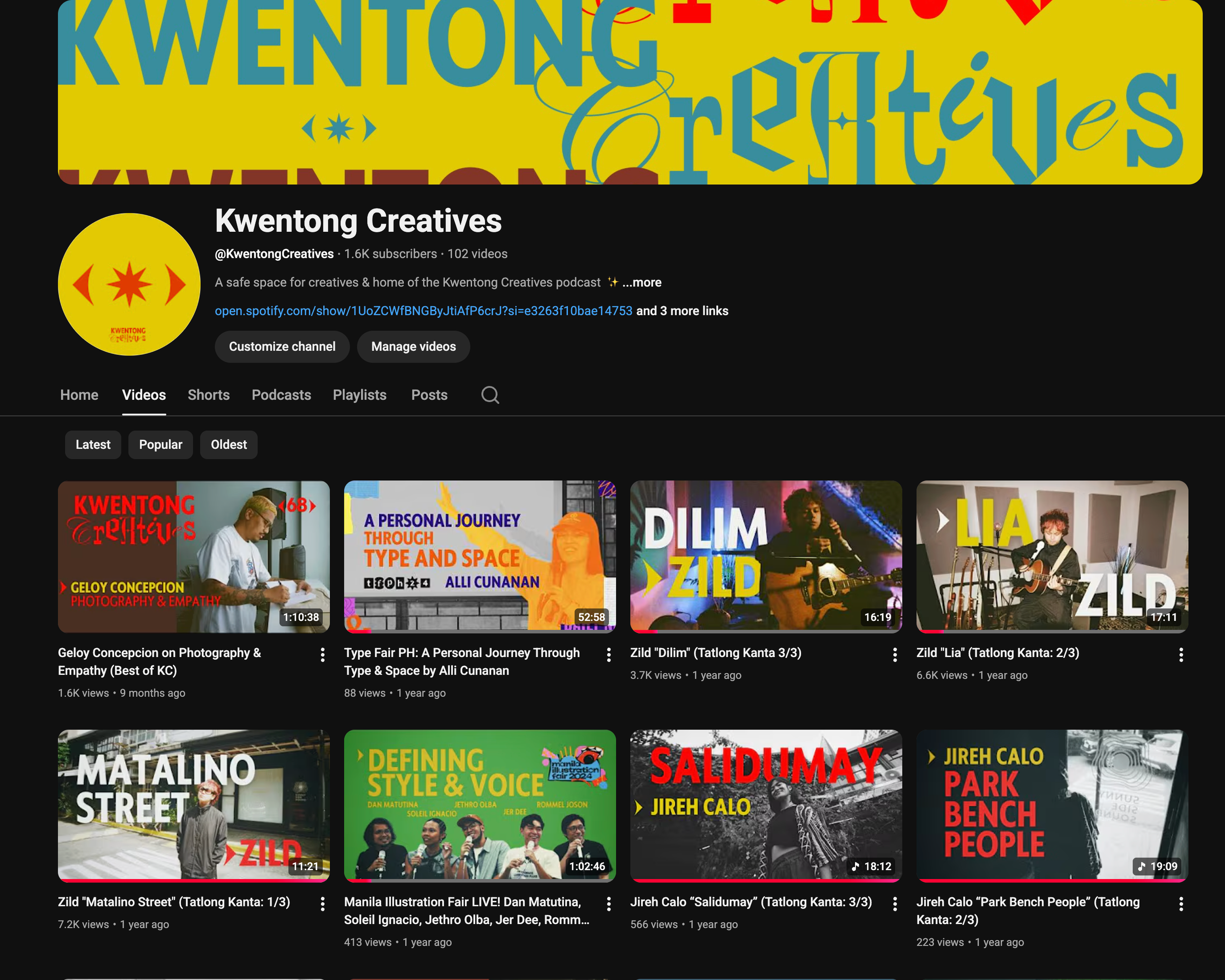Open three-dot menu for Park Bench People video
Viewport: 1225px width, 980px height.
[x=1181, y=904]
